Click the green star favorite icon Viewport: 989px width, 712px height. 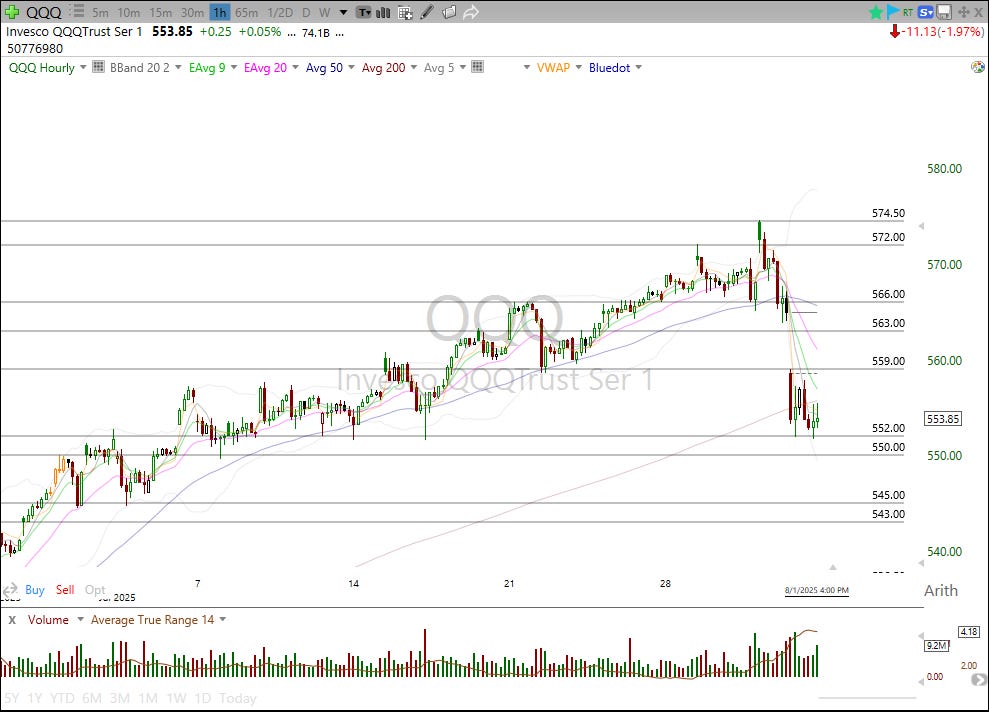875,12
